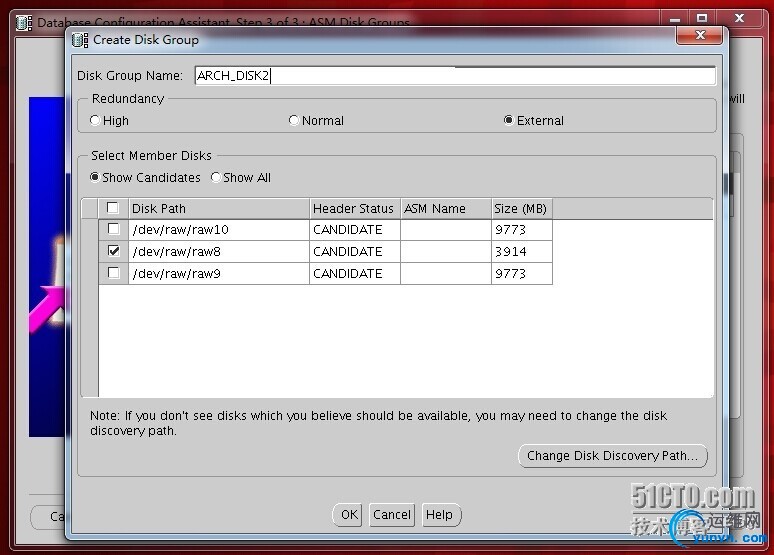774x555 pixels.
Task: Choose Show Candidates radio button
Action: pyautogui.click(x=95, y=177)
